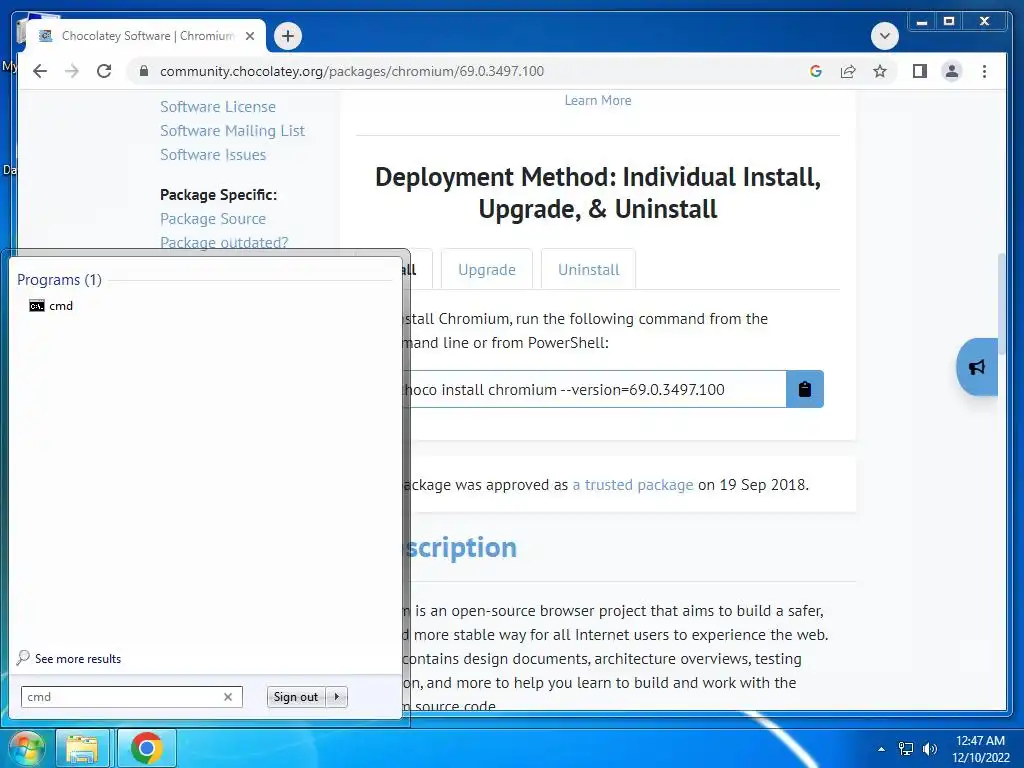Open File Explorer from taskbar
The height and width of the screenshot is (768, 1024).
(82, 748)
